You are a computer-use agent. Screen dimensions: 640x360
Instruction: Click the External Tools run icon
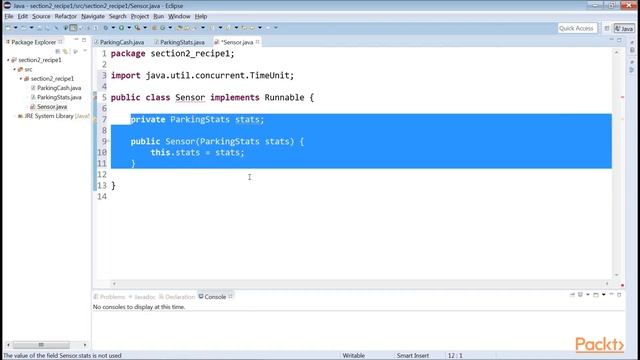138,28
